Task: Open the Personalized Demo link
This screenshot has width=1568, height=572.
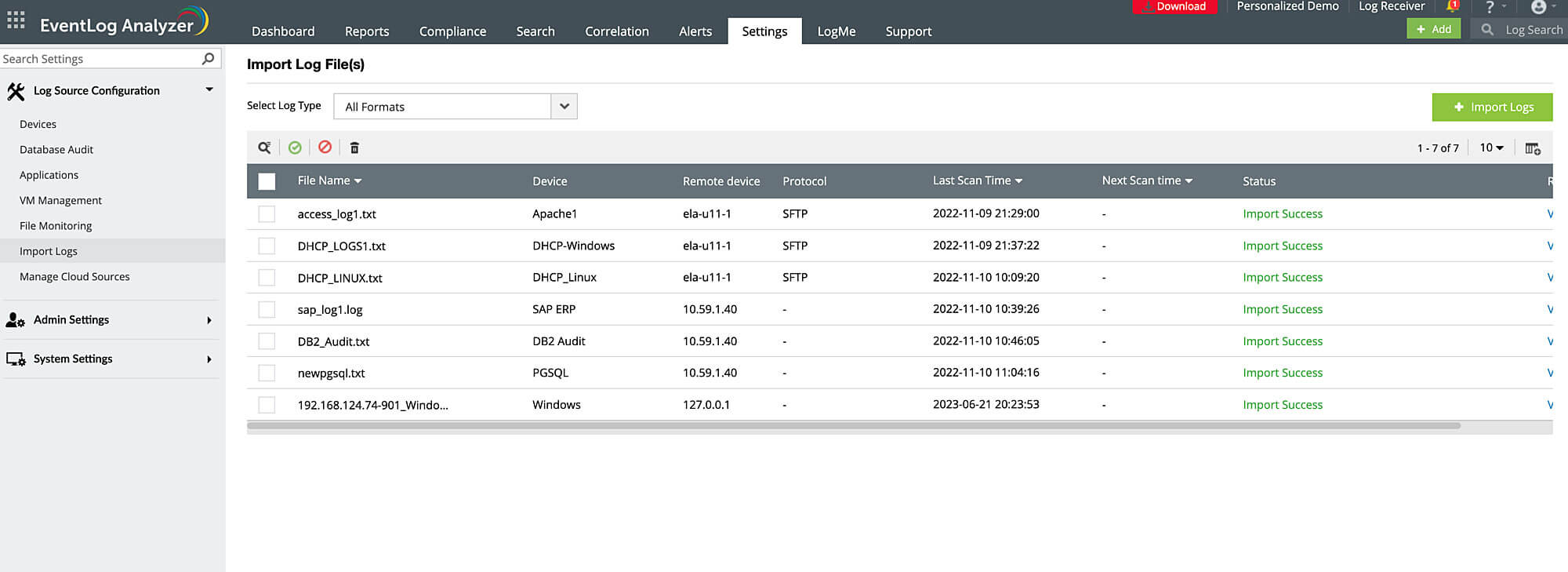Action: [x=1287, y=6]
